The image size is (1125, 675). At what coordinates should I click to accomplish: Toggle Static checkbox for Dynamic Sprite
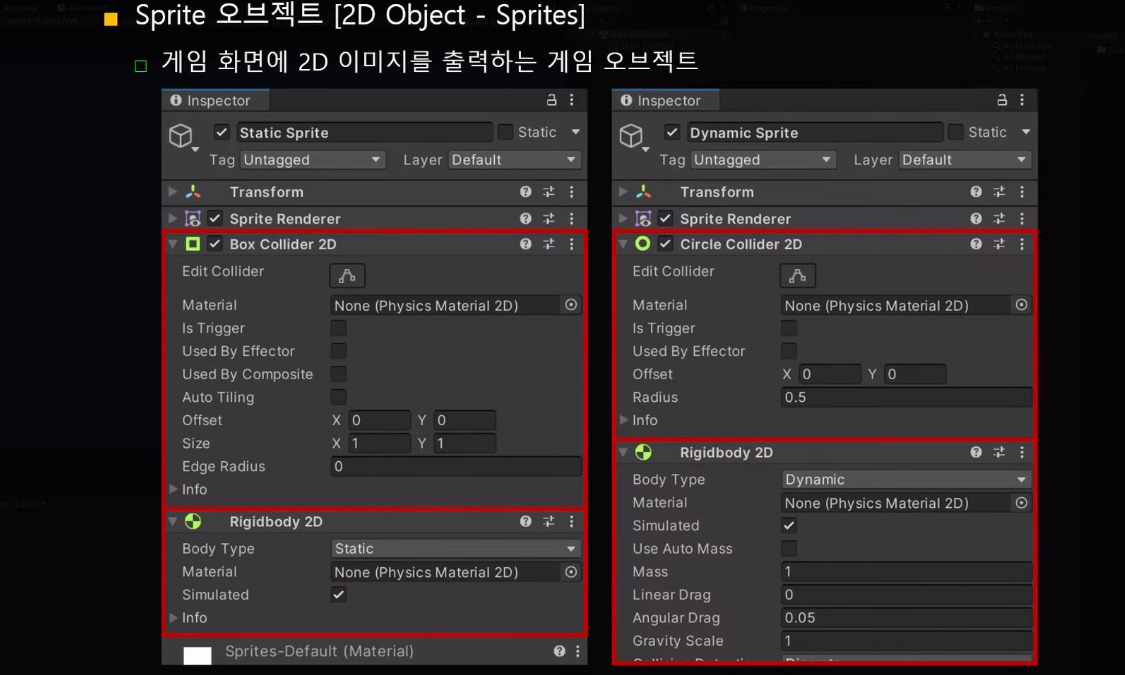pyautogui.click(x=956, y=132)
